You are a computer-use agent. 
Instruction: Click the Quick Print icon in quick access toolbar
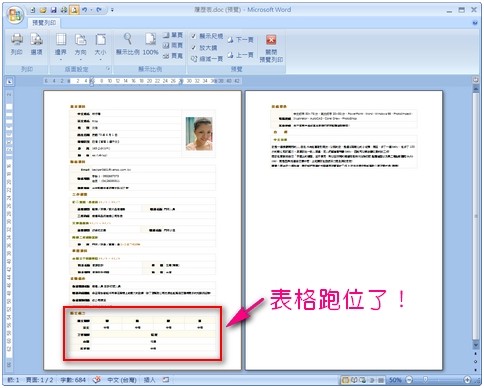[x=64, y=10]
